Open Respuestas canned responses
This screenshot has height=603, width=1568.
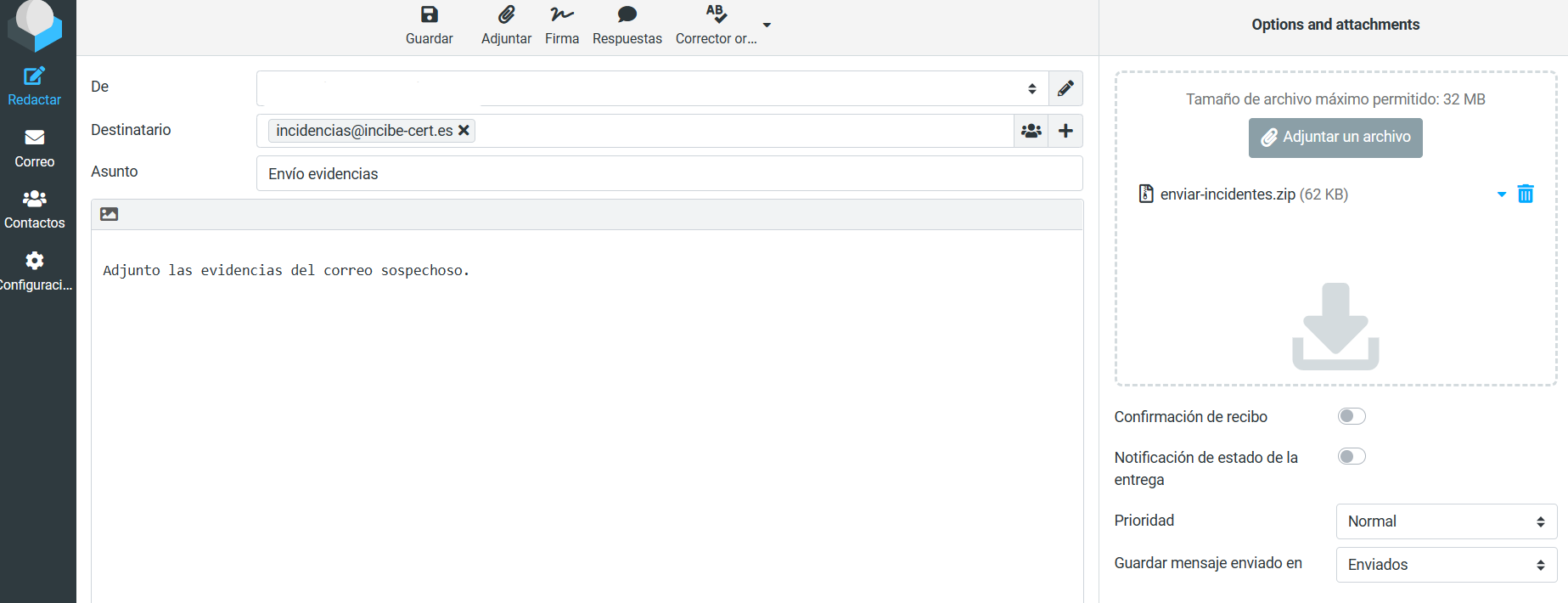coord(627,25)
